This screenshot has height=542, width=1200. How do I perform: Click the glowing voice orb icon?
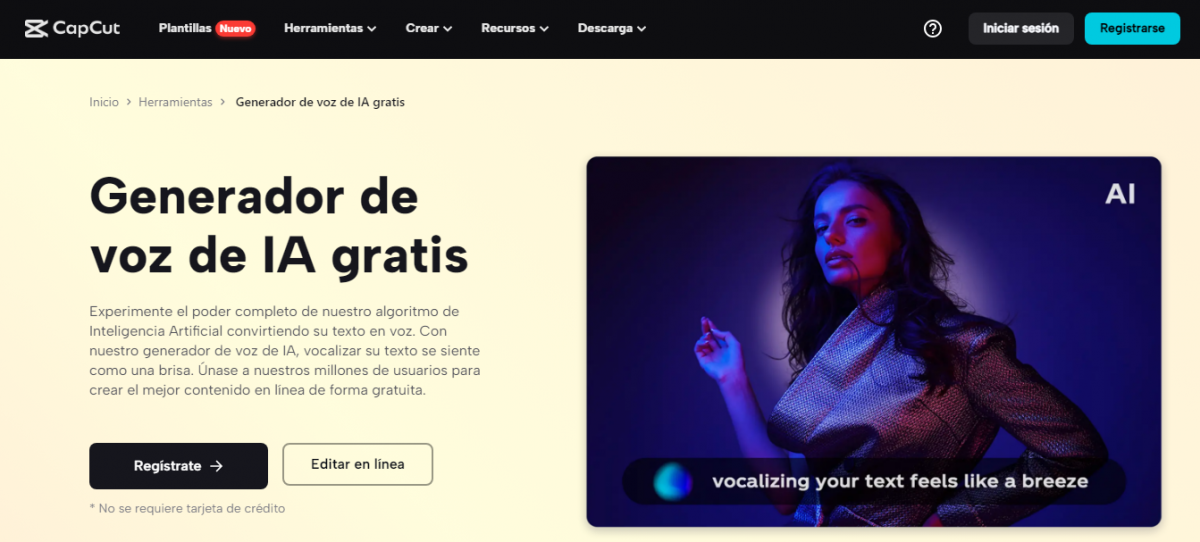point(673,481)
